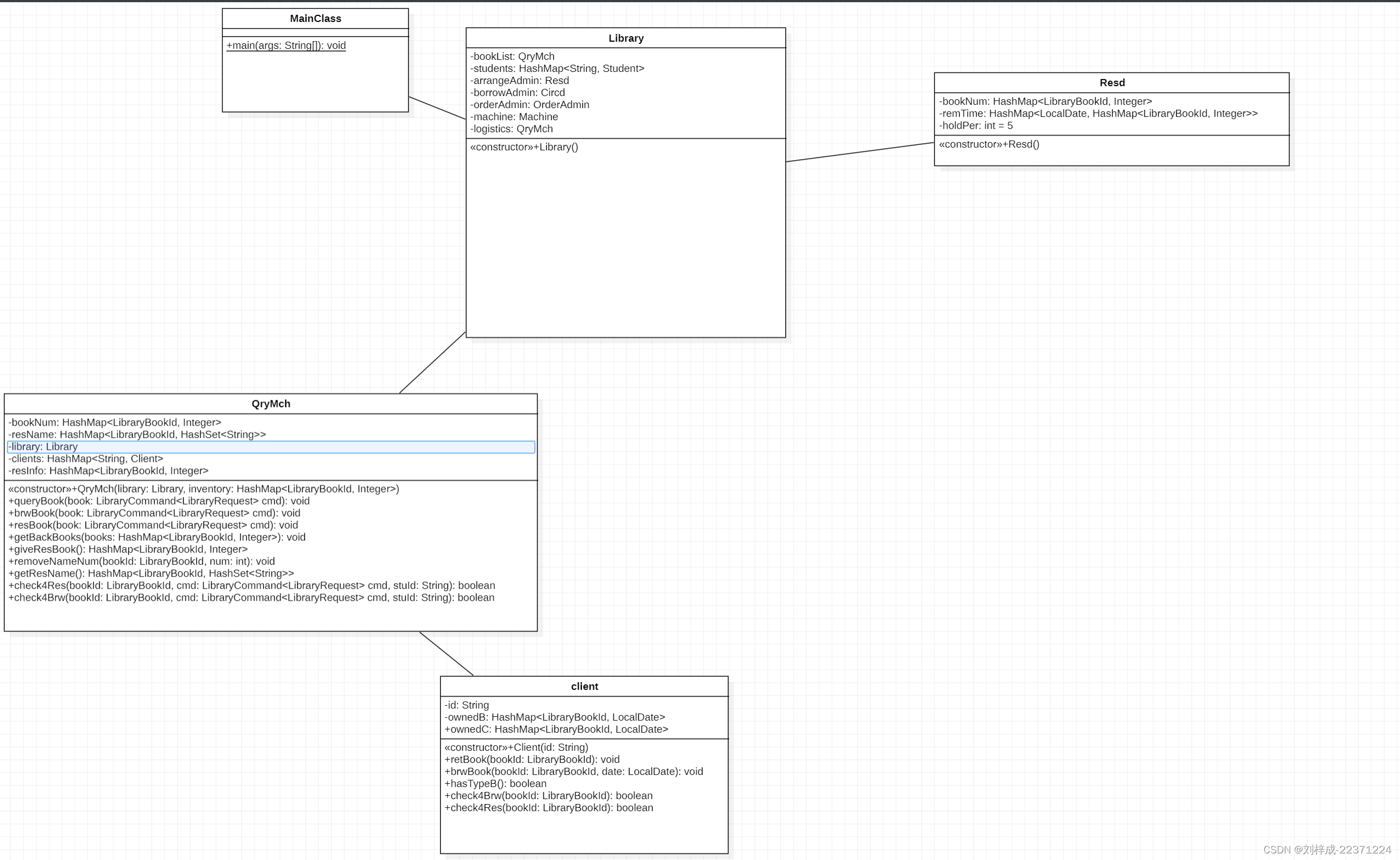The width and height of the screenshot is (1400, 860).
Task: Select -students: HashMap<String, Student> attribute
Action: 557,68
